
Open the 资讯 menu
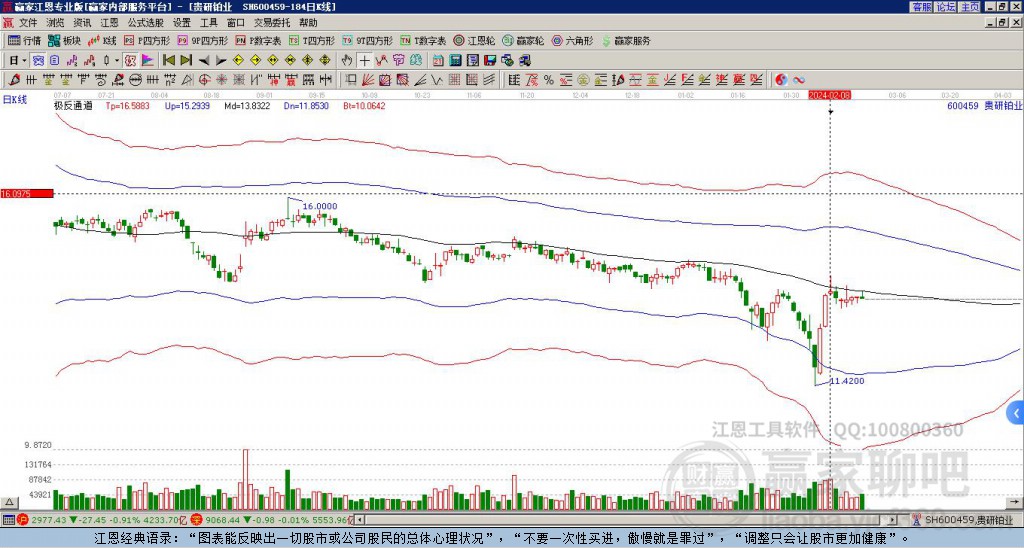82,23
